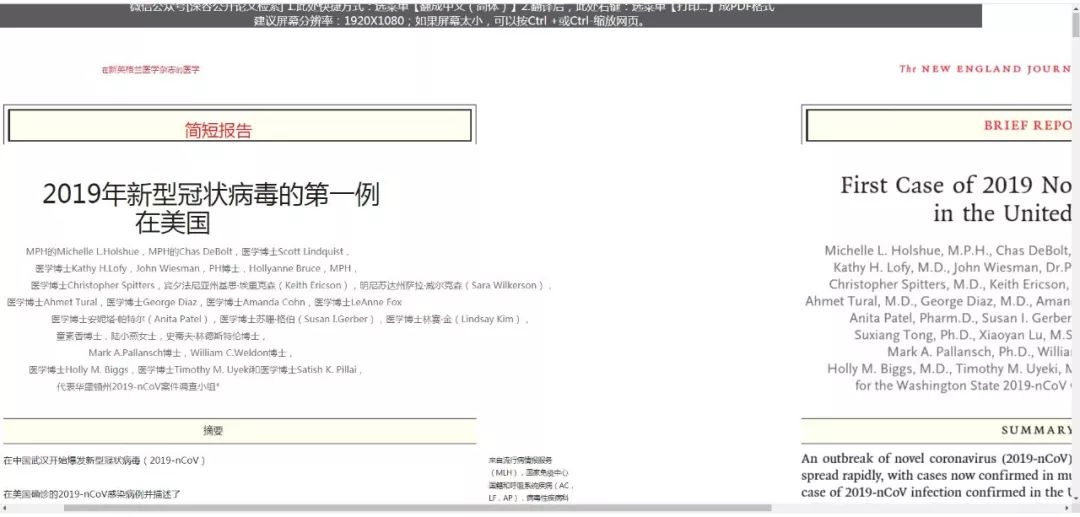Image resolution: width=1080 pixels, height=517 pixels.
Task: Click the small note '(MLH)，国家免疫中心'
Action: pyautogui.click(x=529, y=473)
